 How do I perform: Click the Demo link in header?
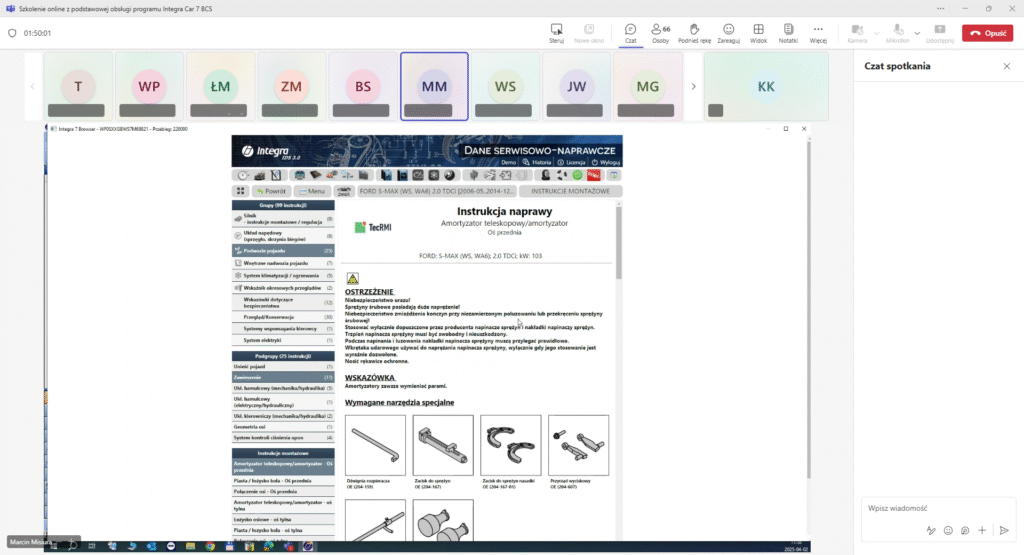(x=508, y=163)
